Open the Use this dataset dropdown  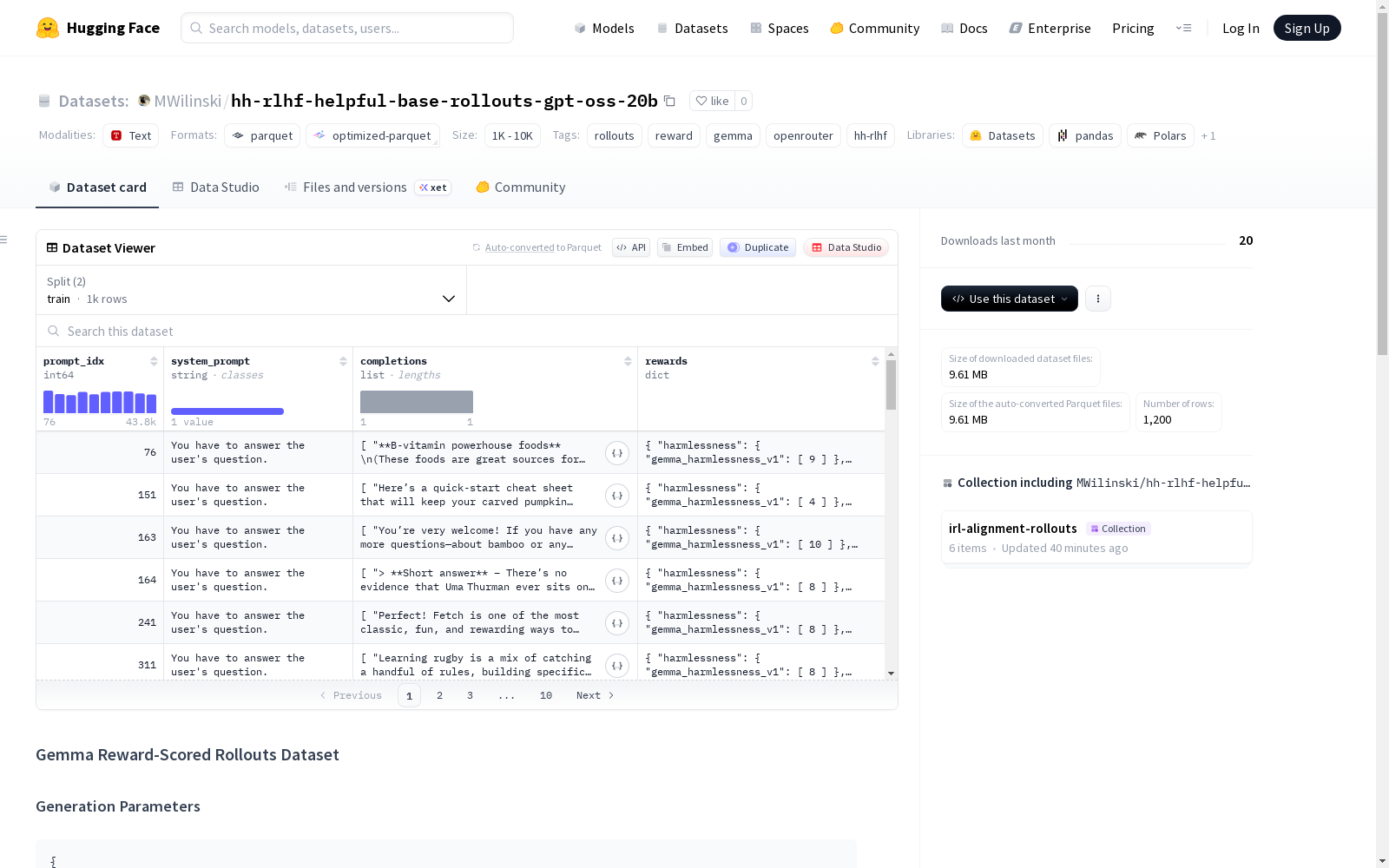click(1010, 299)
